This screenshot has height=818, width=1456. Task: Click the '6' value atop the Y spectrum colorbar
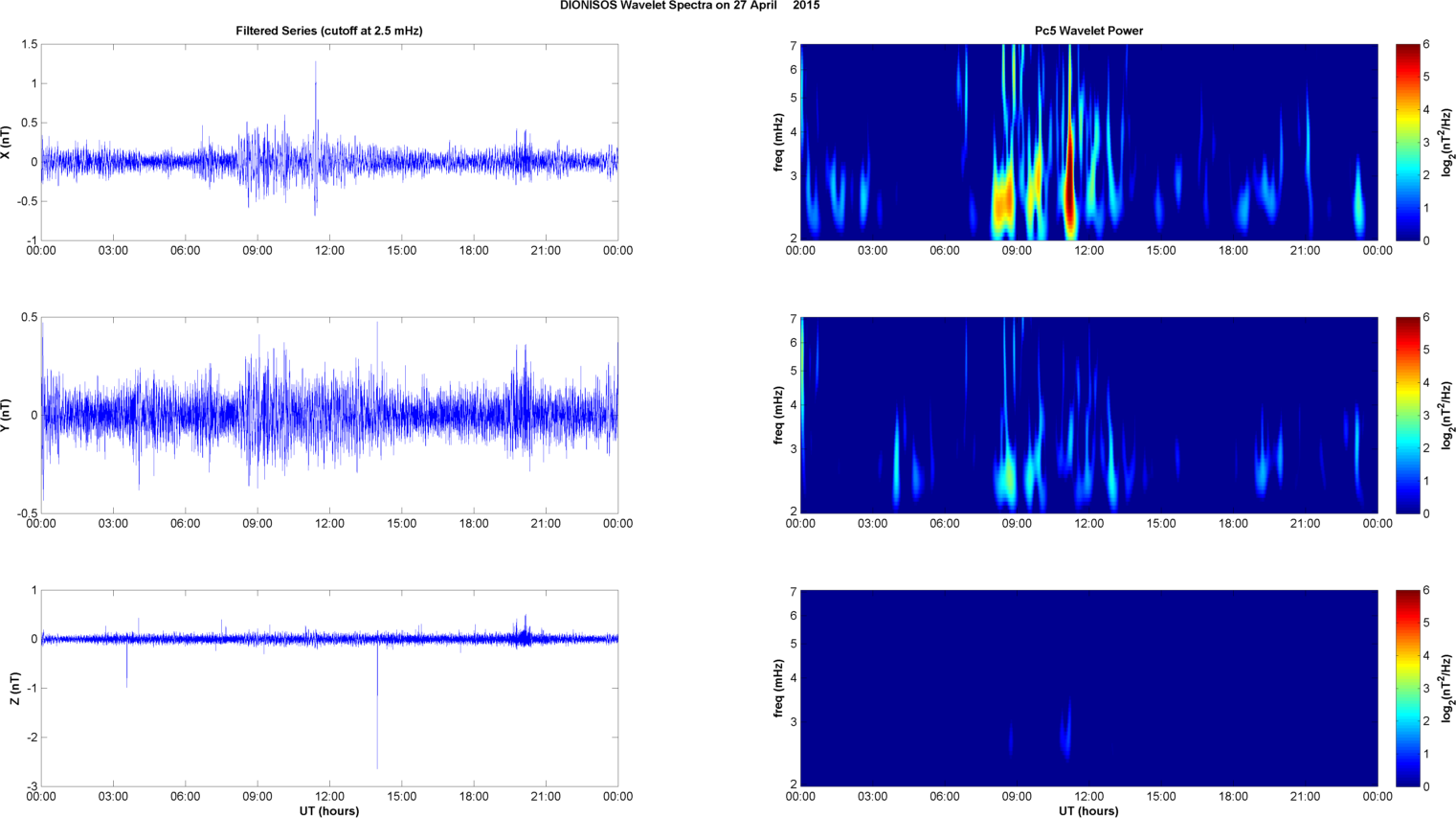1426,317
